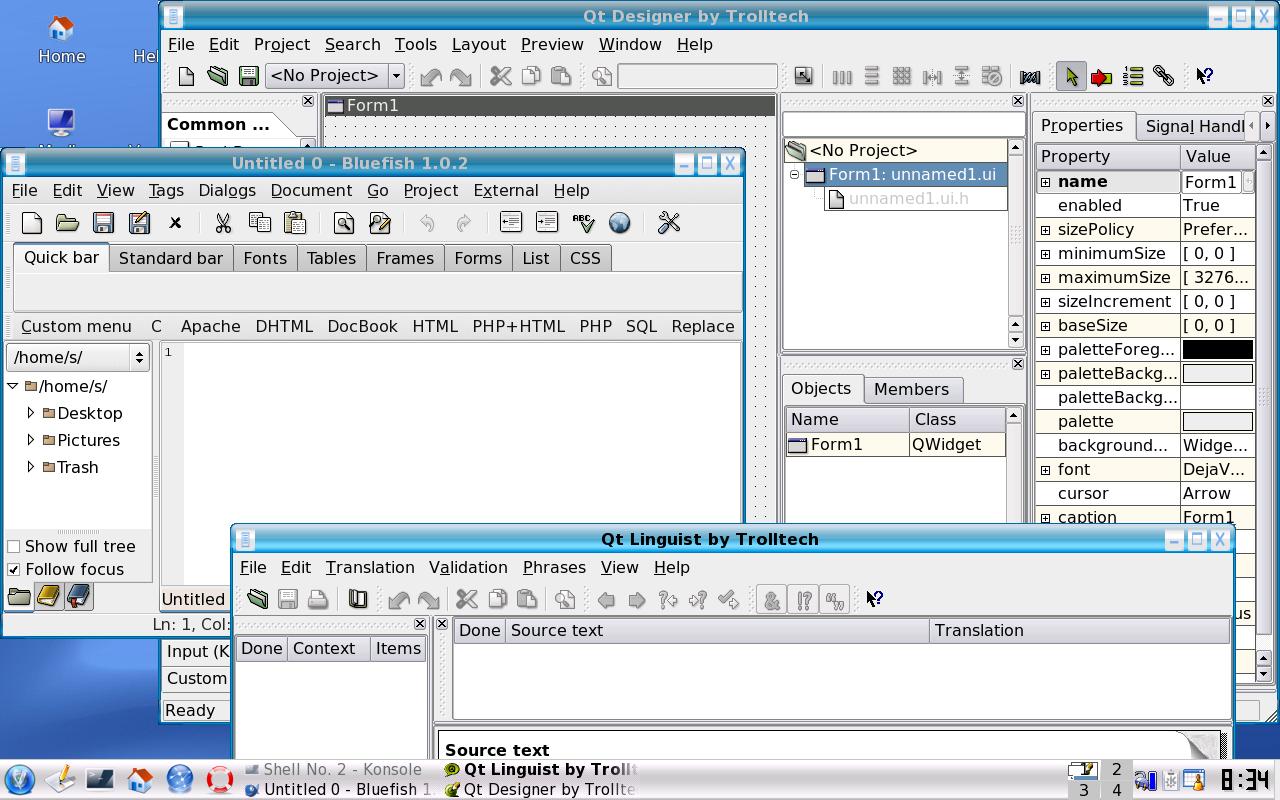Copy selection using Bluefish toolbar icon
Image resolution: width=1280 pixels, height=800 pixels.
(x=259, y=223)
